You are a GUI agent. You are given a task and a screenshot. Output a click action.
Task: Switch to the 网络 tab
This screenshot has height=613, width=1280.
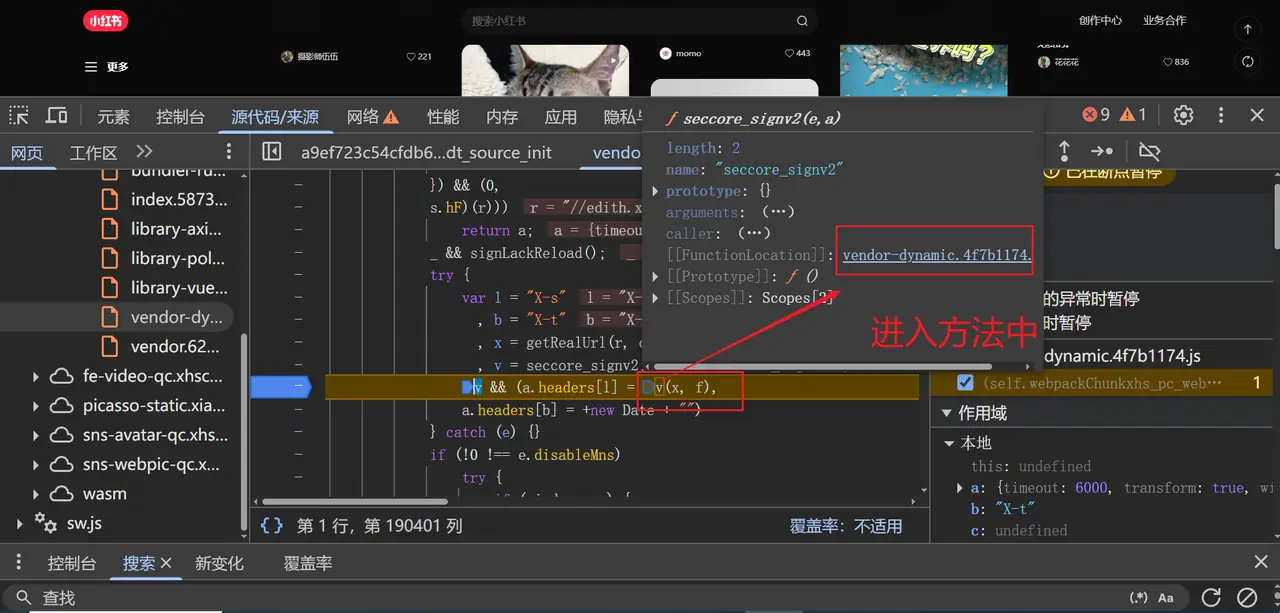[372, 116]
